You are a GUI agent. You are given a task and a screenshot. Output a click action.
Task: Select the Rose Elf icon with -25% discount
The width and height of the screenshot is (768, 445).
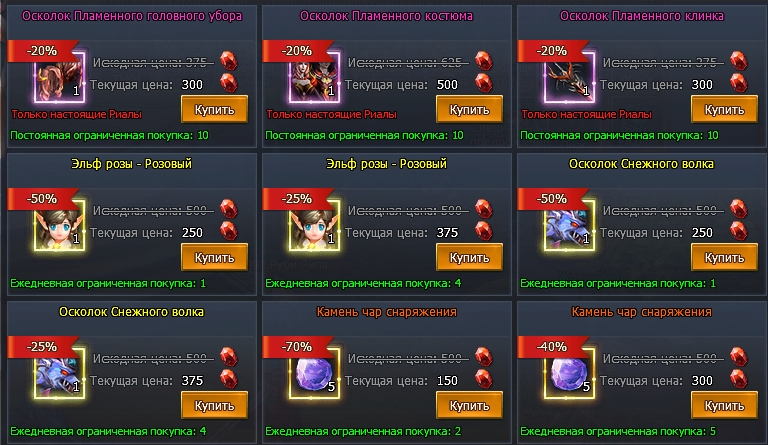[x=314, y=225]
